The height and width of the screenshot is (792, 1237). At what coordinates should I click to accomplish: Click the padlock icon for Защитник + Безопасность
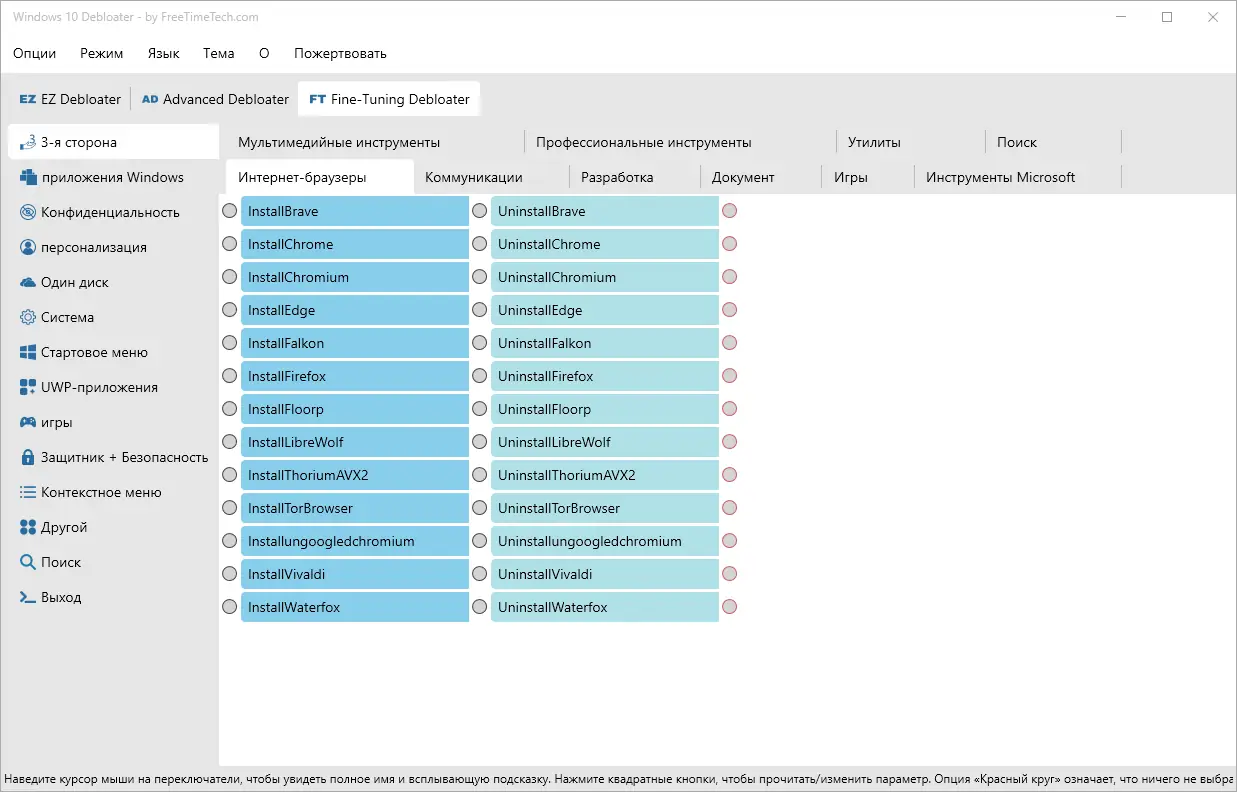point(28,457)
